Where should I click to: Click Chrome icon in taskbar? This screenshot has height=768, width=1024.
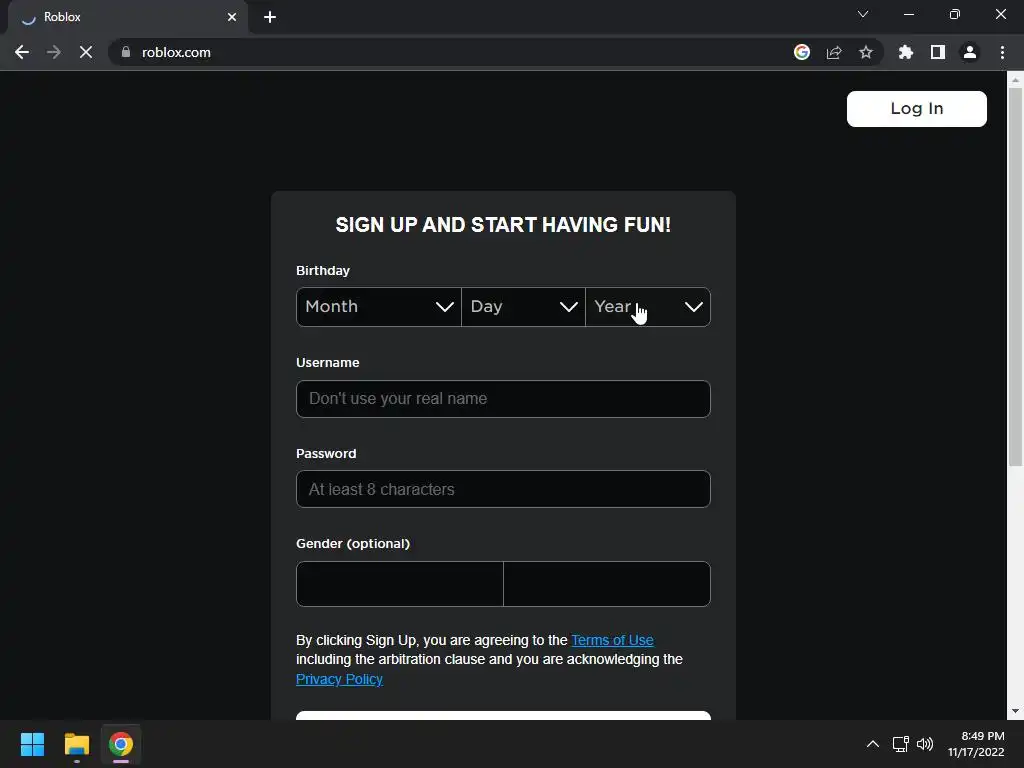121,744
